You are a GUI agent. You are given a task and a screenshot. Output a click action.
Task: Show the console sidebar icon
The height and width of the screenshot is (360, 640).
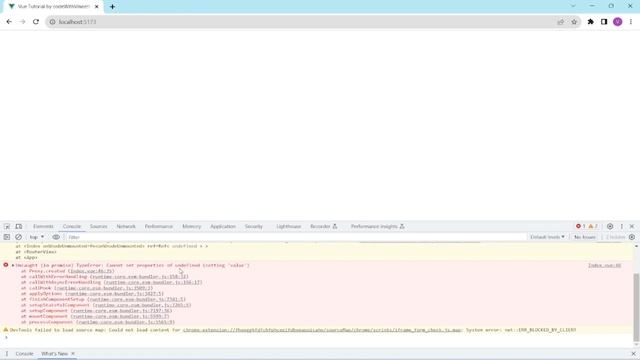point(7,237)
